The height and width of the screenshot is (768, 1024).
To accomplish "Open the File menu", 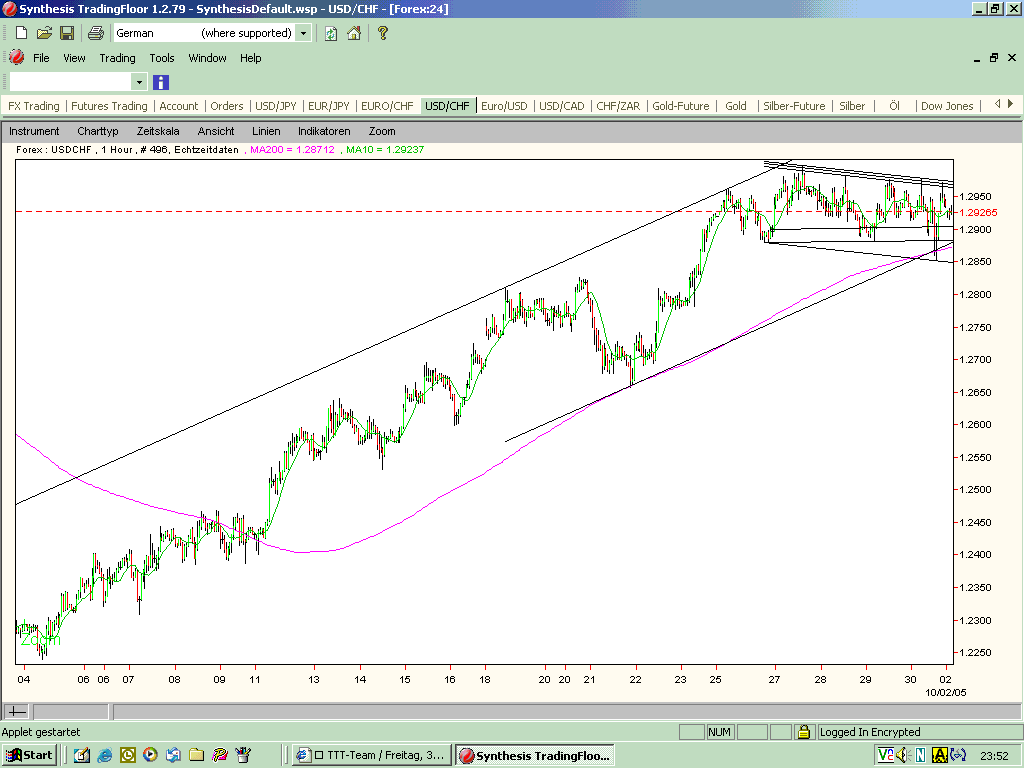I will coord(41,58).
